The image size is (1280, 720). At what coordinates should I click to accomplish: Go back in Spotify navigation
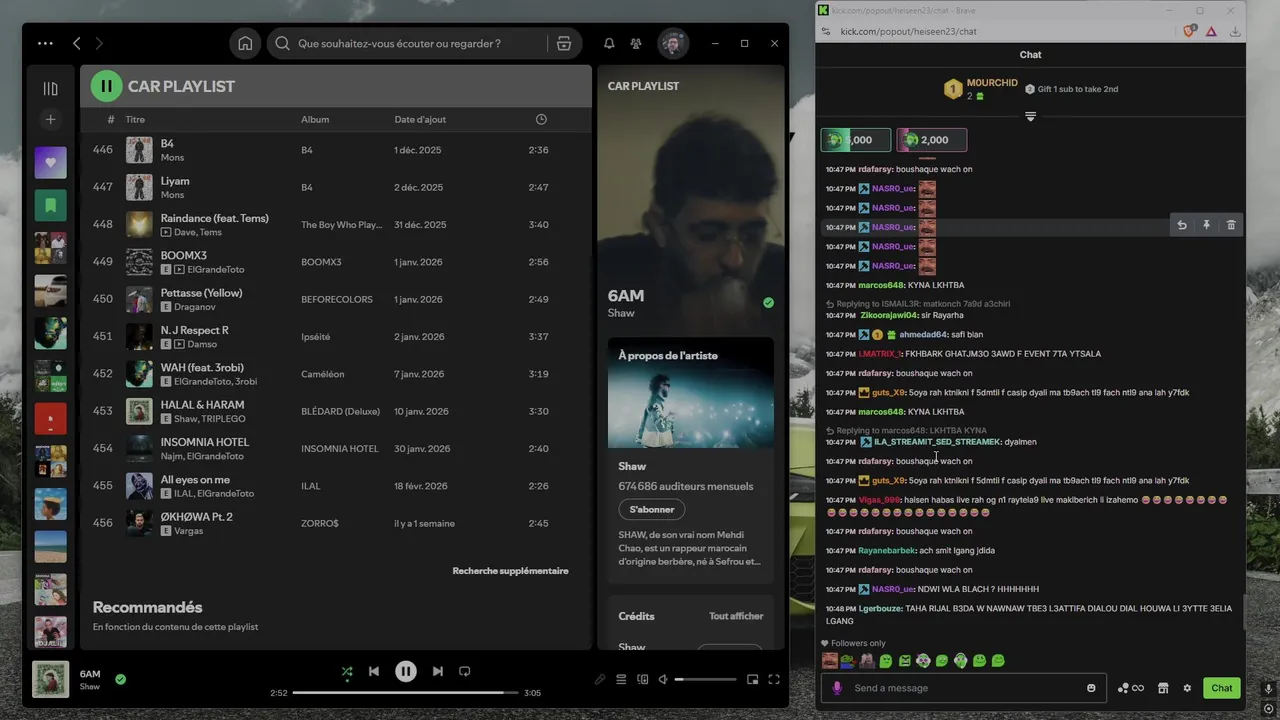coord(77,43)
